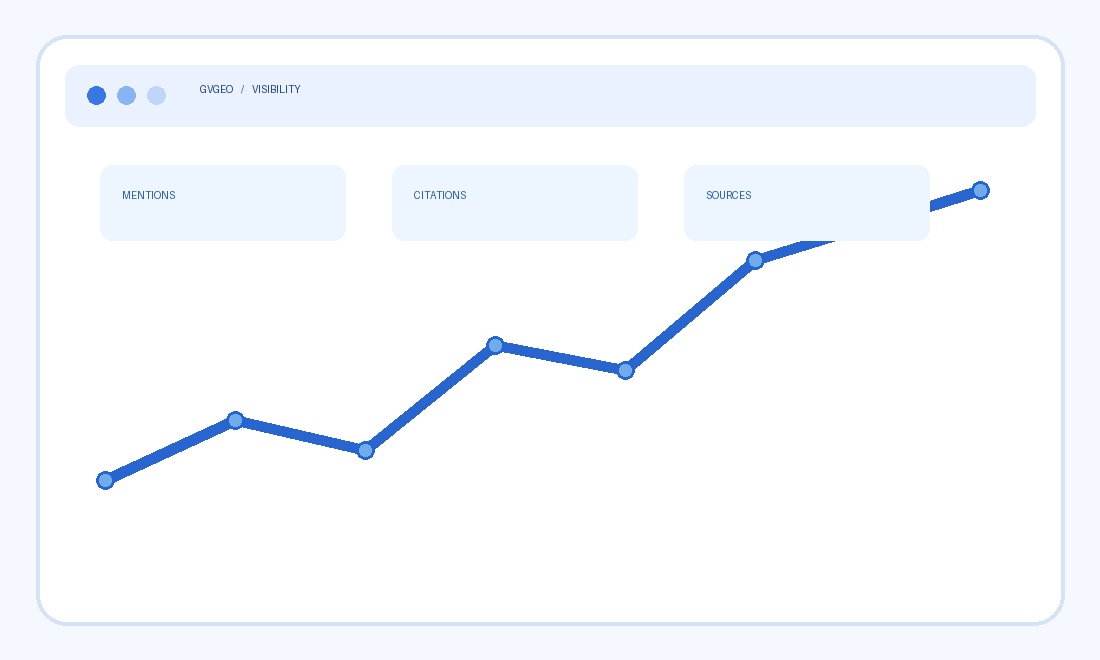Viewport: 1100px width, 660px height.
Task: Click the darkest blue window dot
Action: (96, 95)
